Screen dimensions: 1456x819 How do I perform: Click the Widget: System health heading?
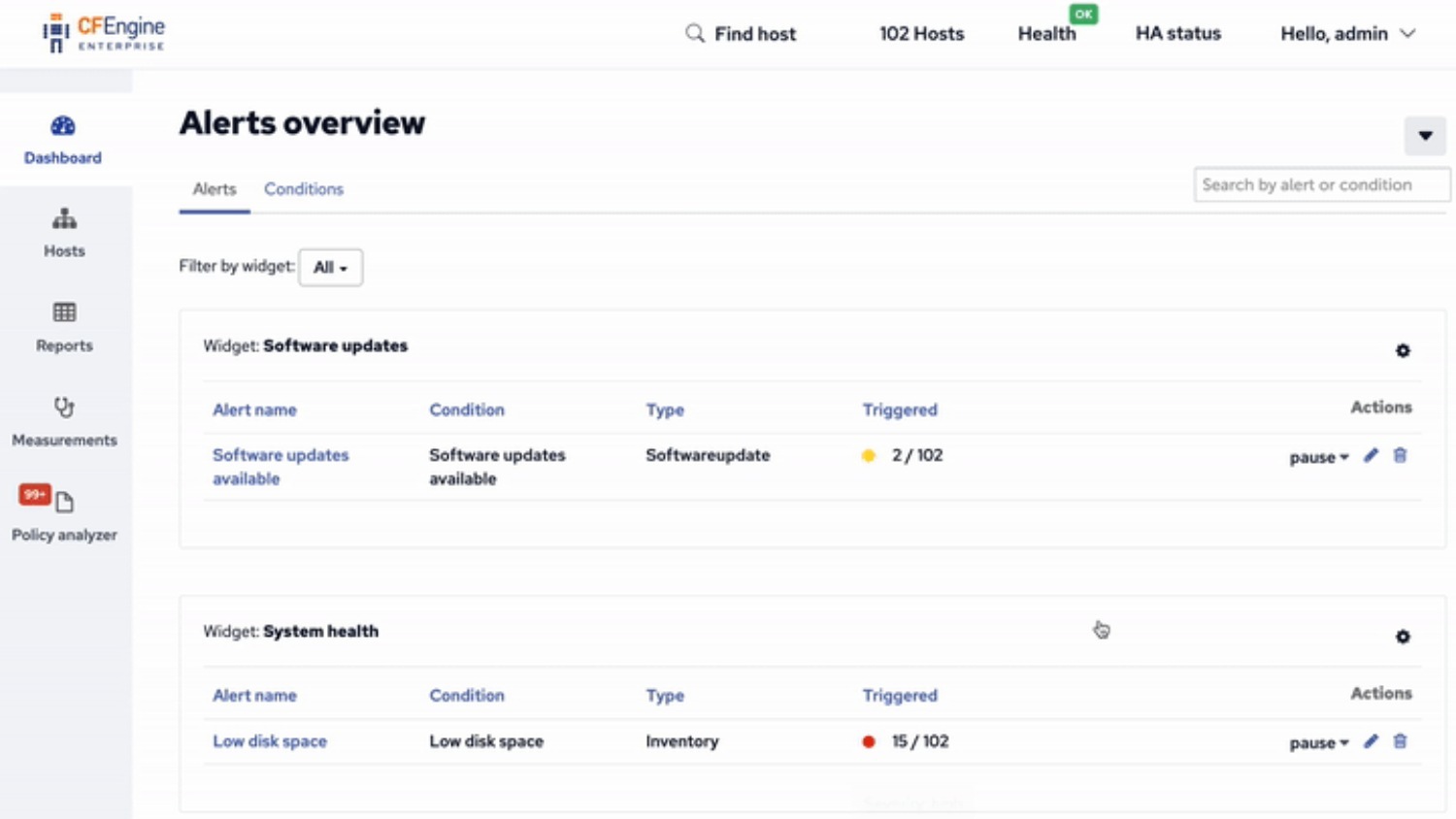(x=290, y=632)
